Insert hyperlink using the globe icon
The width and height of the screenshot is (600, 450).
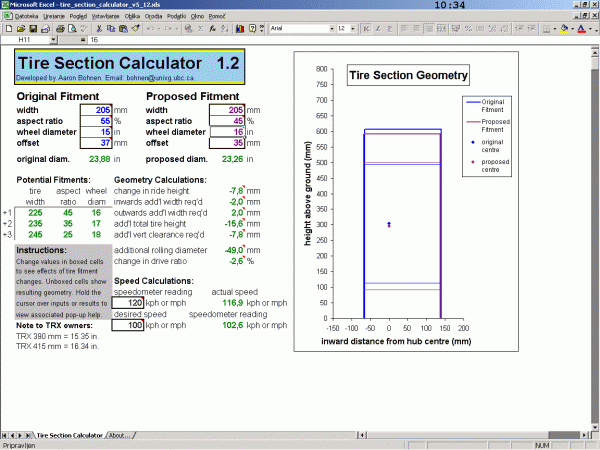188,28
